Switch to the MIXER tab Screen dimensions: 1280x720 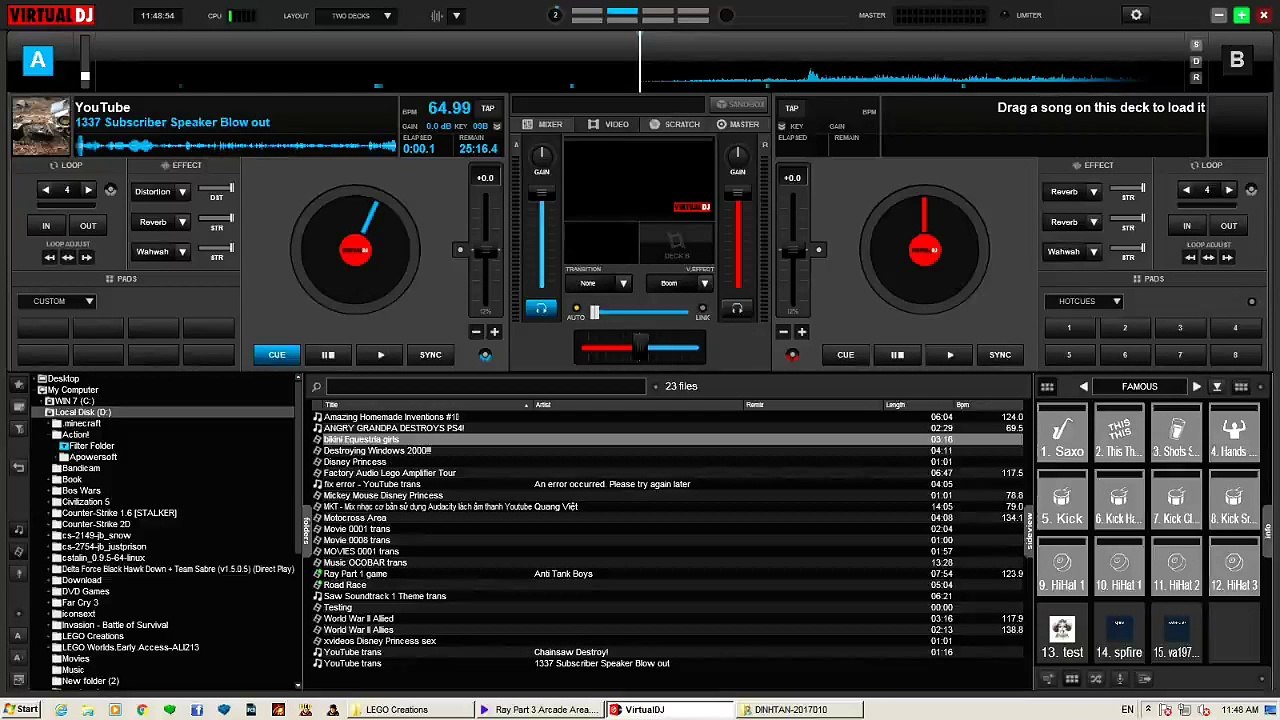[x=543, y=124]
